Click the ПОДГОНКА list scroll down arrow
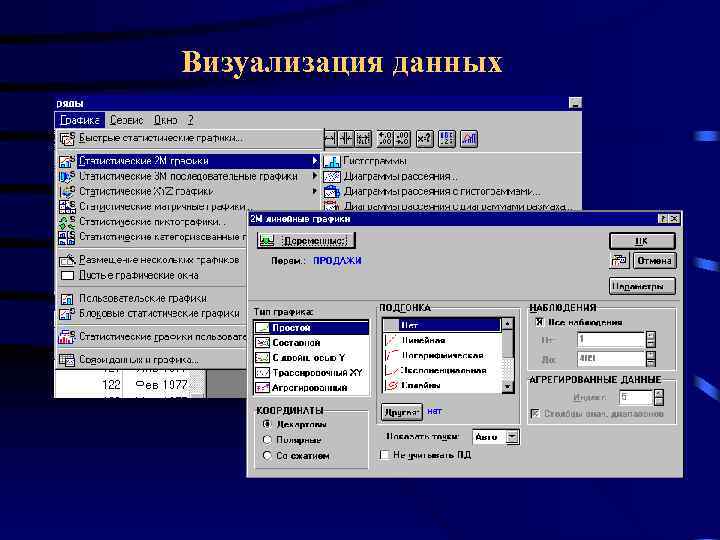Screen dimensions: 720x540 507,387
